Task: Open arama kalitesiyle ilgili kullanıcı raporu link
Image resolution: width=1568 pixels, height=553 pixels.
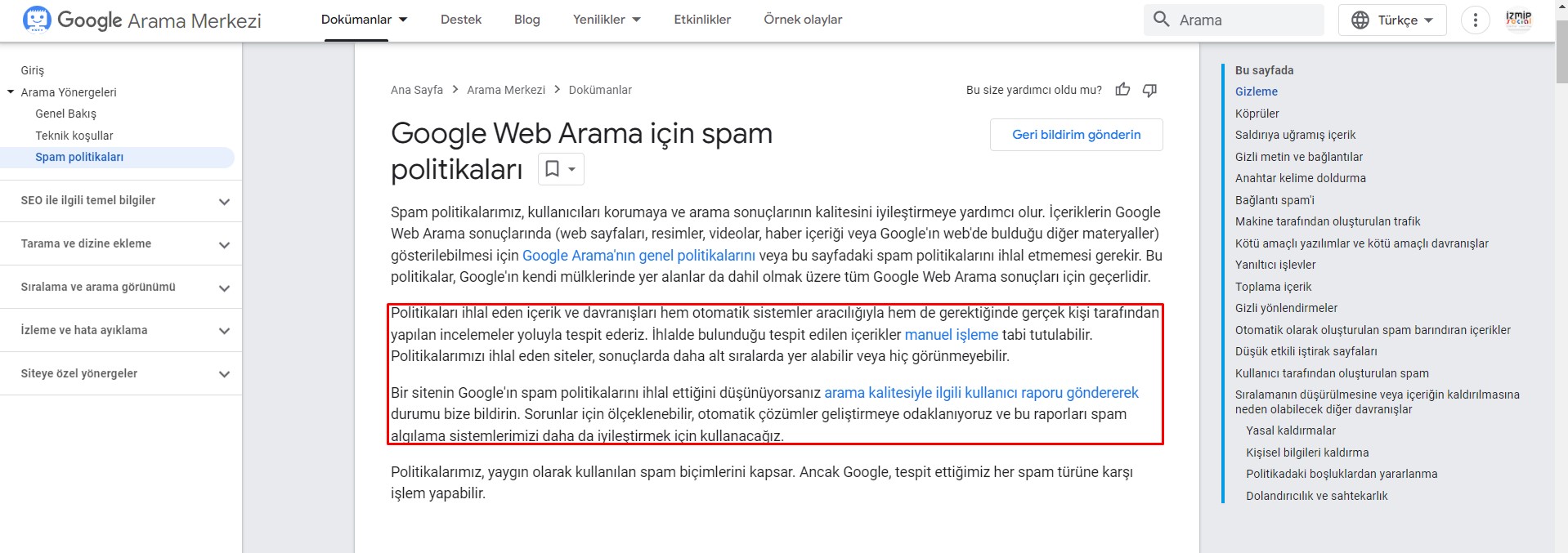Action: point(981,393)
